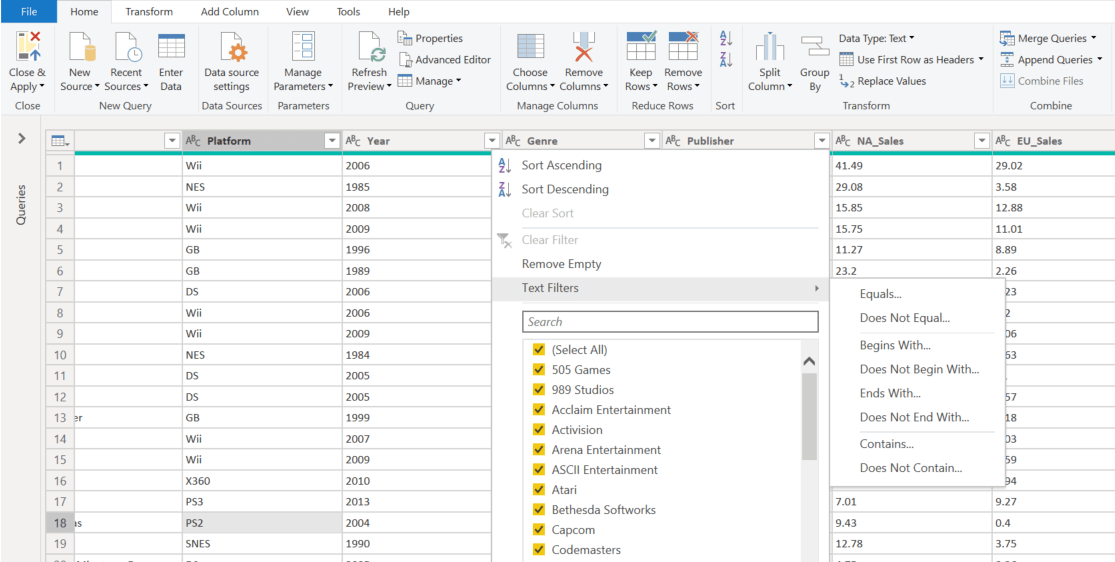The width and height of the screenshot is (1115, 562).
Task: Open the Platform column filter dropdown
Action: (x=332, y=141)
